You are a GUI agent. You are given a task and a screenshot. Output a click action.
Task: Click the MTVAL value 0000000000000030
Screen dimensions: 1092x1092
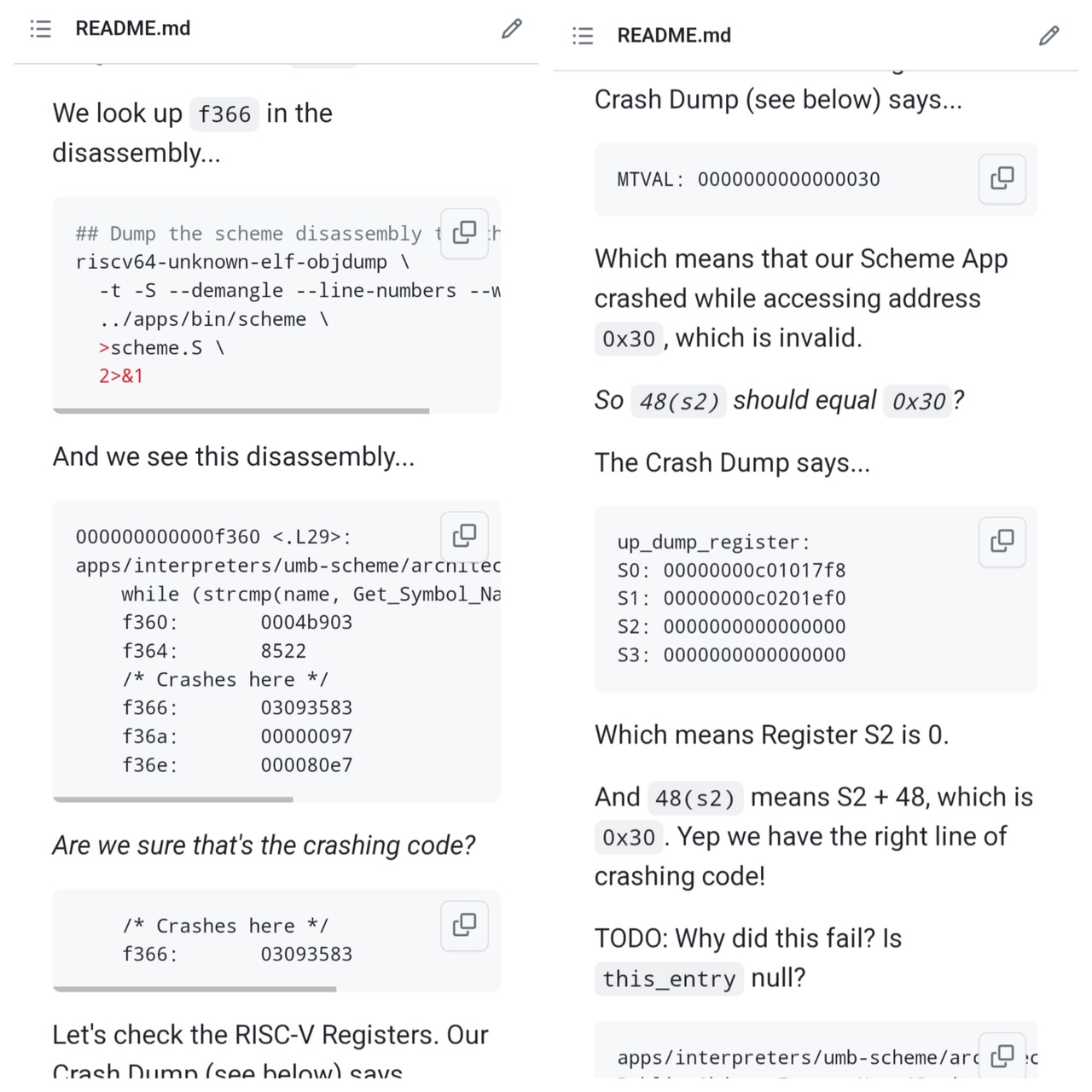pos(788,180)
